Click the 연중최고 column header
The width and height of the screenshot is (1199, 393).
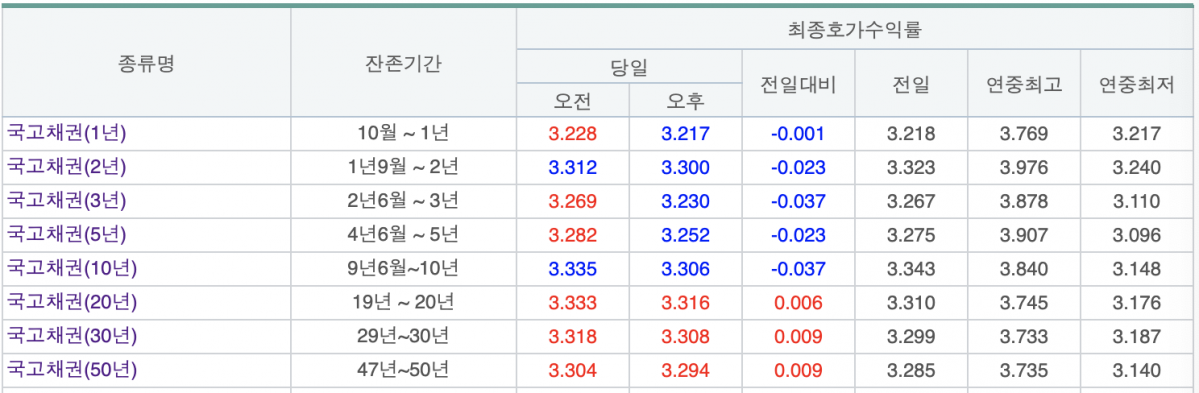point(1024,84)
